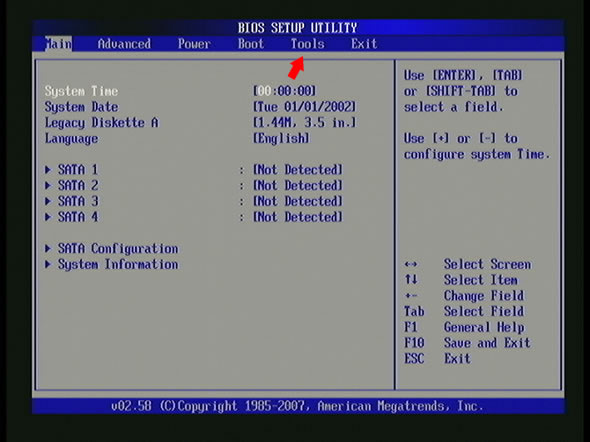Open the Advanced tab
This screenshot has width=590, height=442.
[x=124, y=44]
